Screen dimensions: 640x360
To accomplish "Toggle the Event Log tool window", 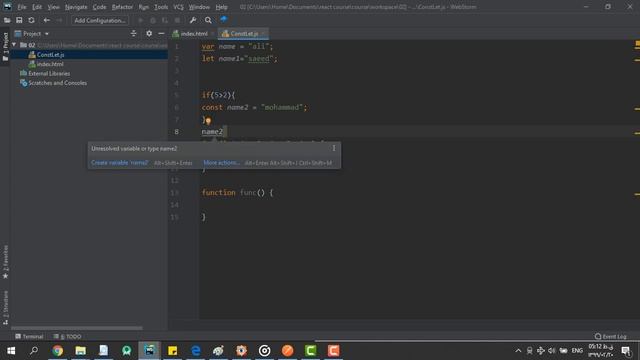I will pyautogui.click(x=611, y=336).
